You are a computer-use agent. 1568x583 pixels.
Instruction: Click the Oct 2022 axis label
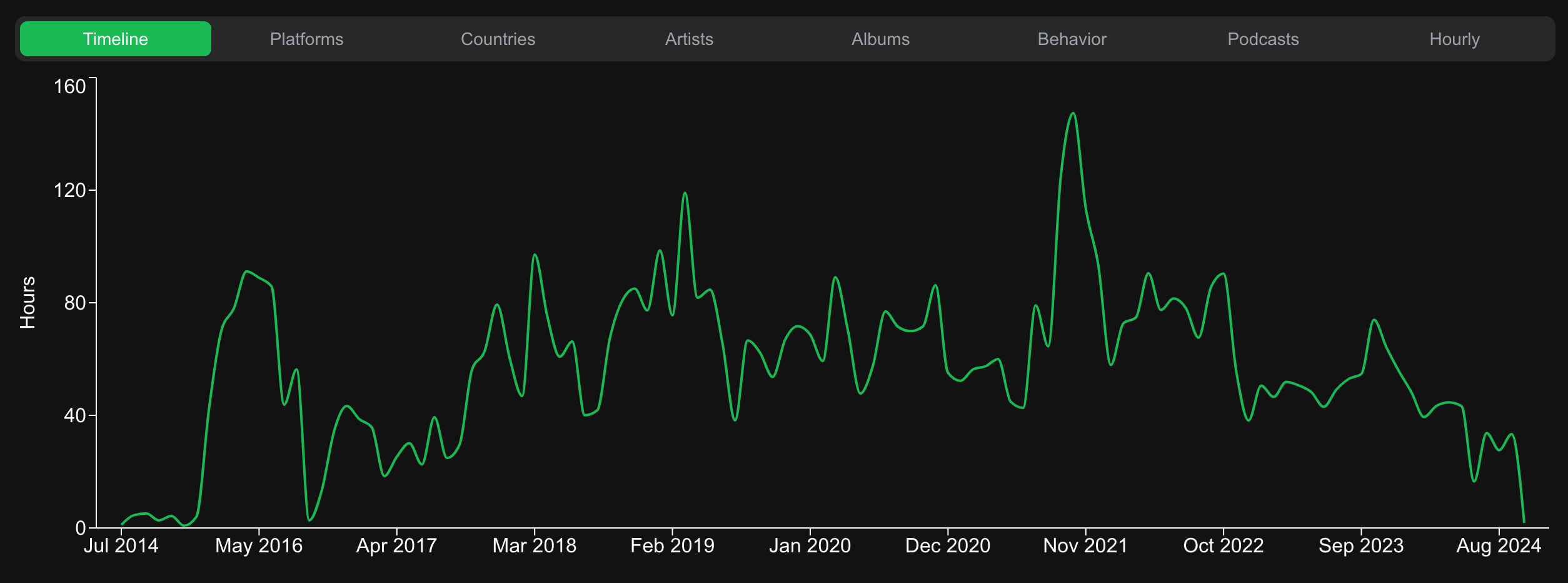1224,545
